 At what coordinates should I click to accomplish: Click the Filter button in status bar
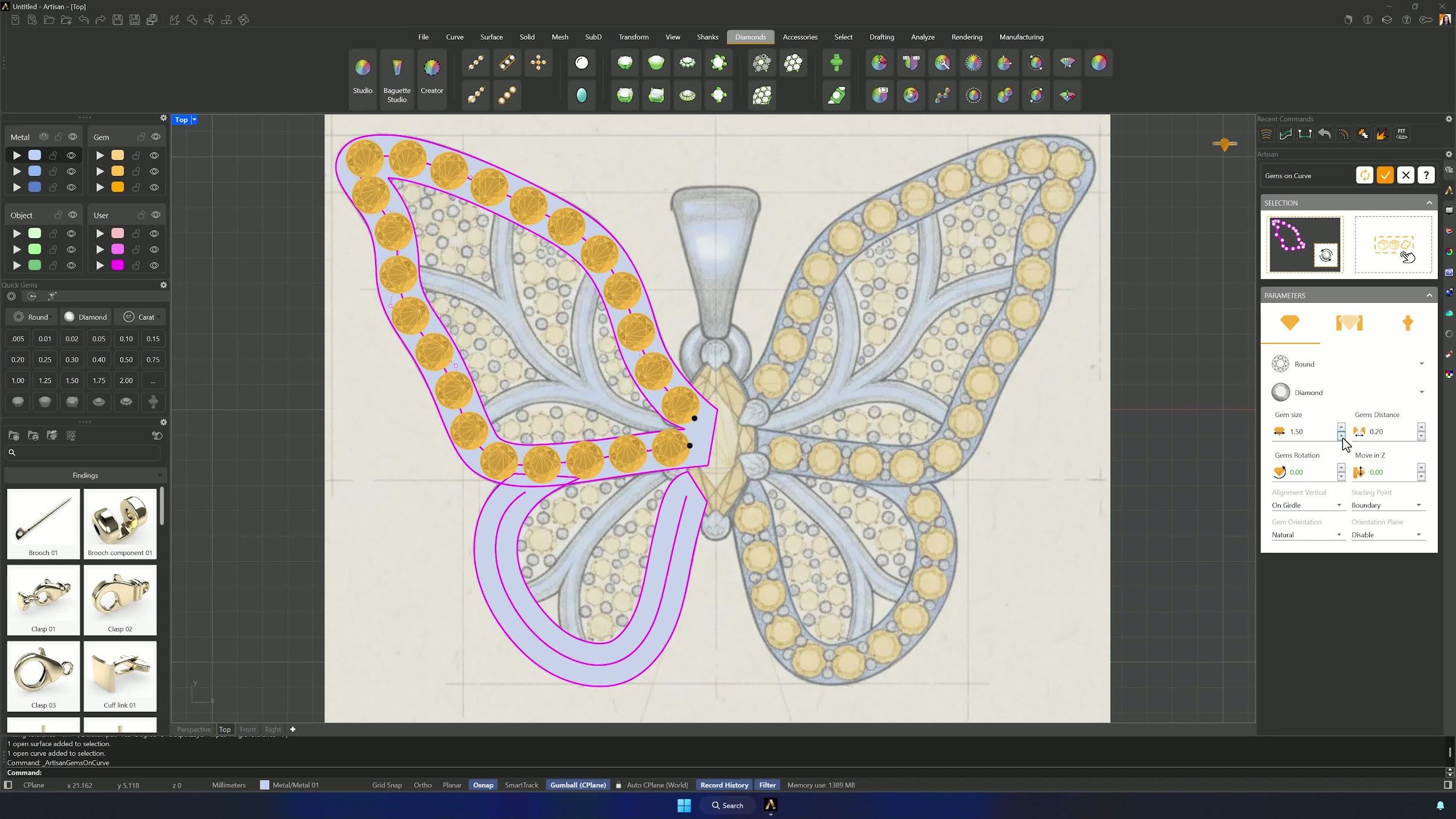coord(767,785)
